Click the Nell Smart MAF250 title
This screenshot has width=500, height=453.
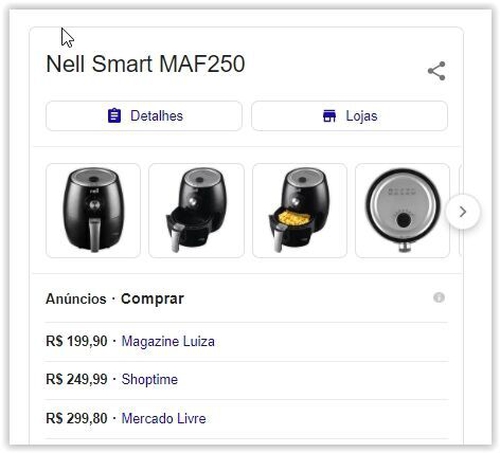pyautogui.click(x=146, y=64)
